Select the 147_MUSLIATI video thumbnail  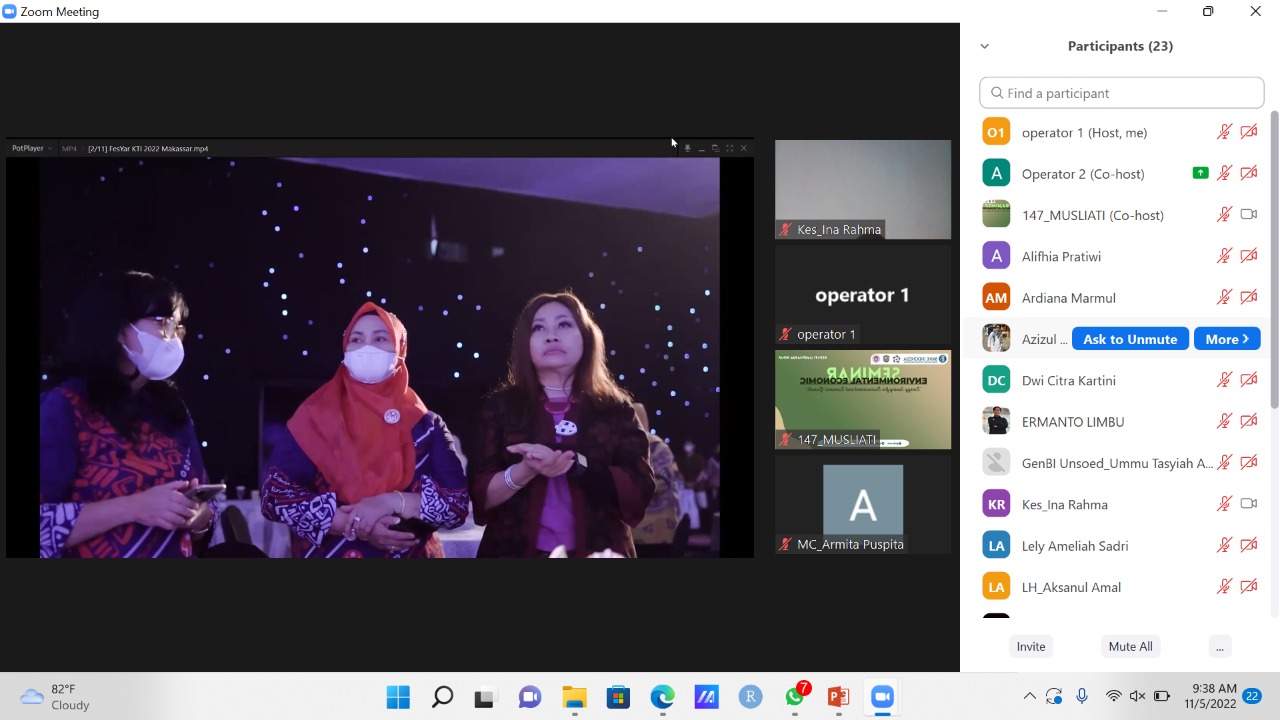tap(863, 399)
